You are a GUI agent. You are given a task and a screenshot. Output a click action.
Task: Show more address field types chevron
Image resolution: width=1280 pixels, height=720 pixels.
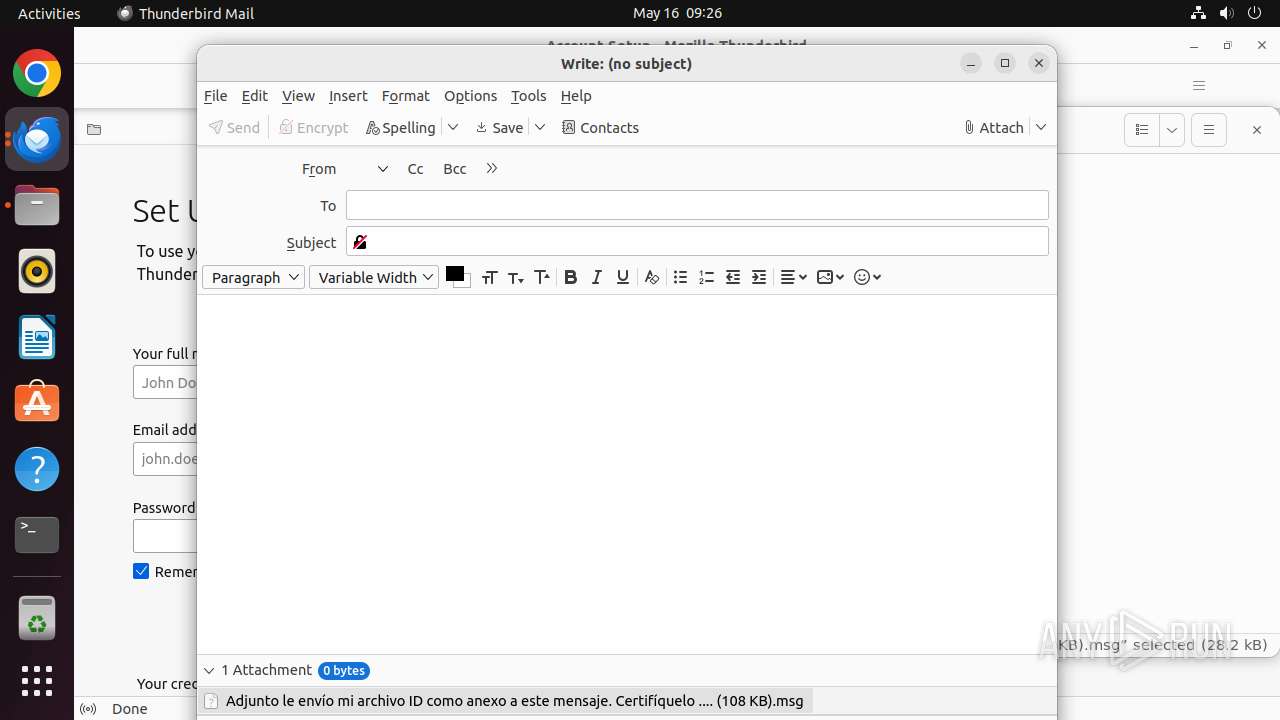click(x=491, y=168)
